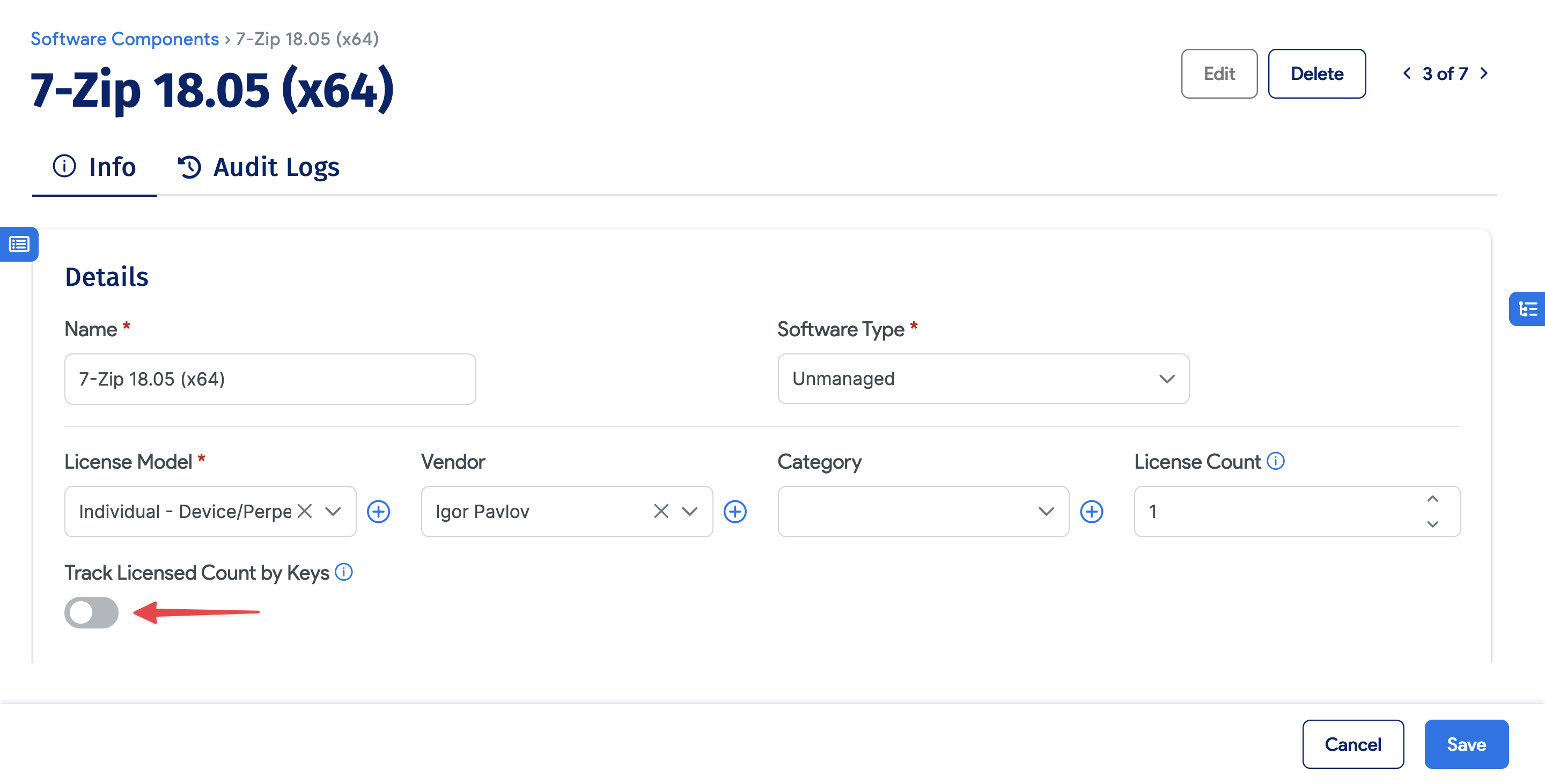The width and height of the screenshot is (1545, 784).
Task: Go to the previous software component
Action: click(1407, 73)
